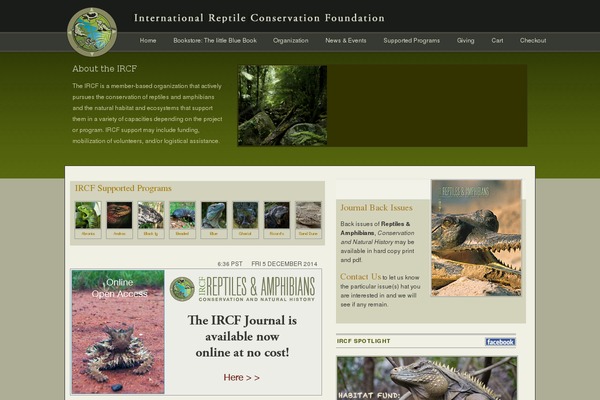The height and width of the screenshot is (400, 600).
Task: Click the Sand Dune label button
Action: coord(308,233)
